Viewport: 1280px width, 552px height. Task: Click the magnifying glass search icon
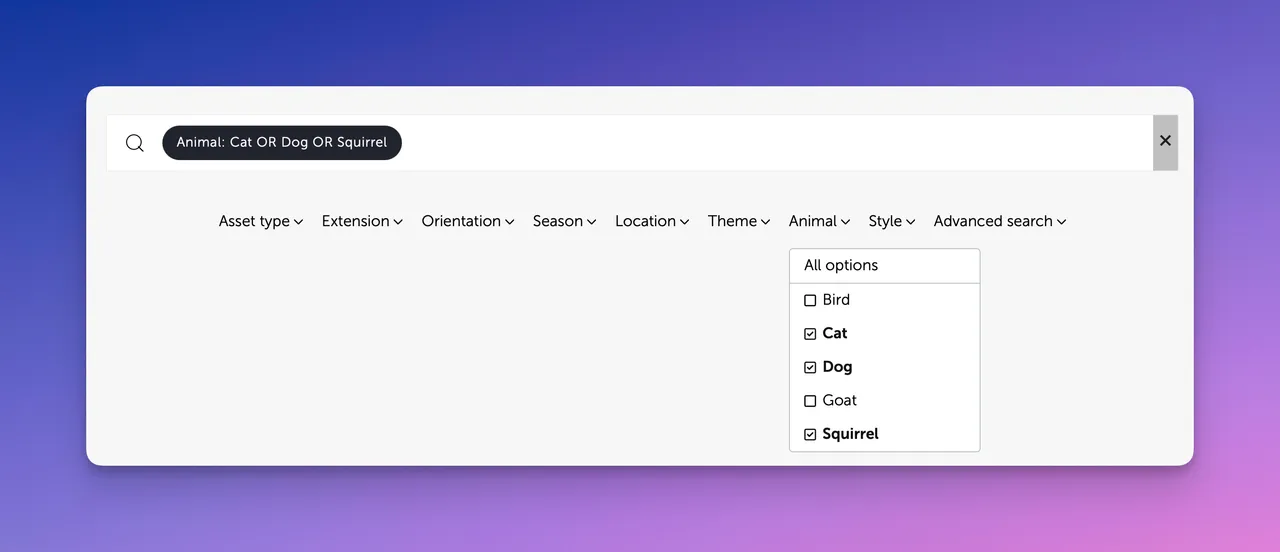[x=135, y=143]
